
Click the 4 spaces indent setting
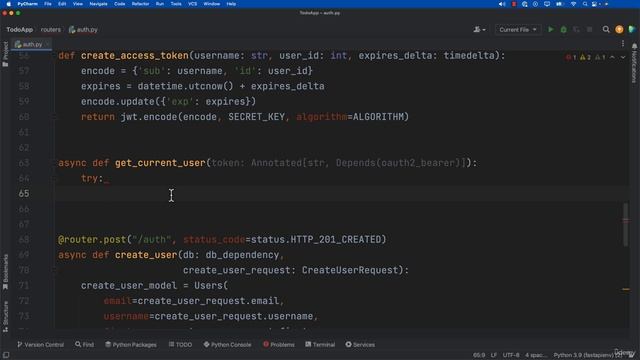tap(536, 355)
